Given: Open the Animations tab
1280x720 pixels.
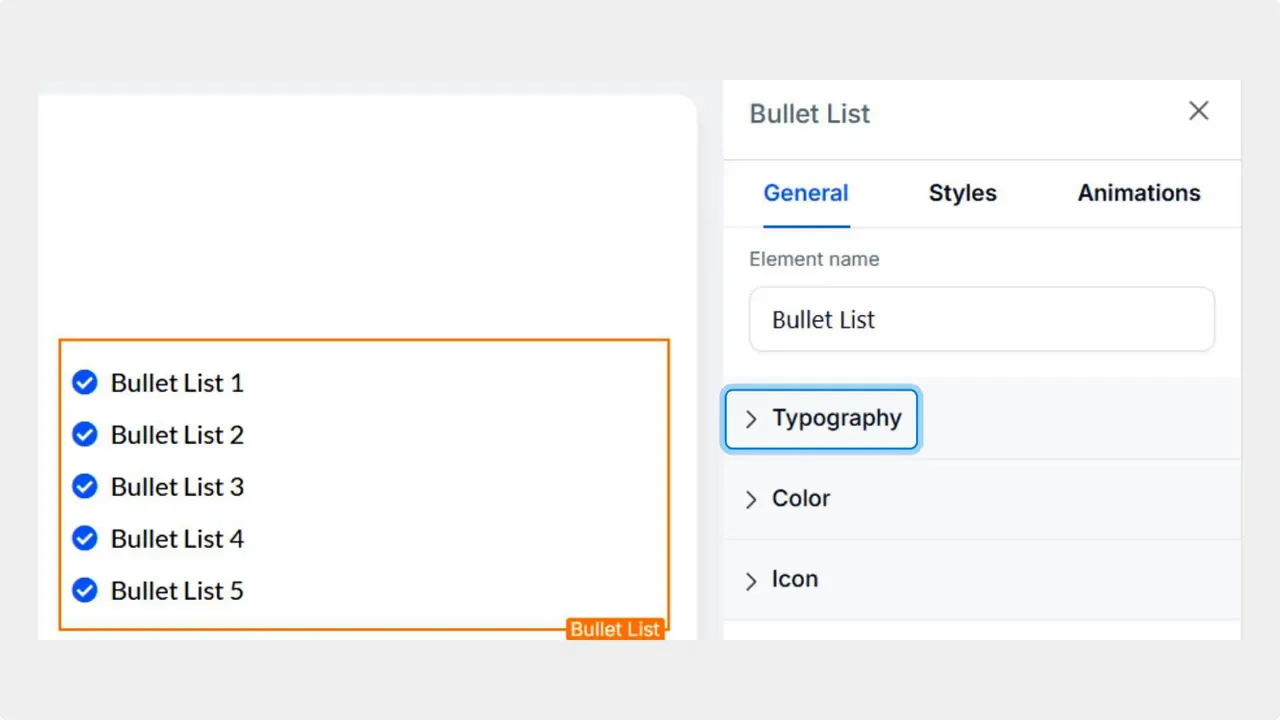Looking at the screenshot, I should coord(1138,193).
